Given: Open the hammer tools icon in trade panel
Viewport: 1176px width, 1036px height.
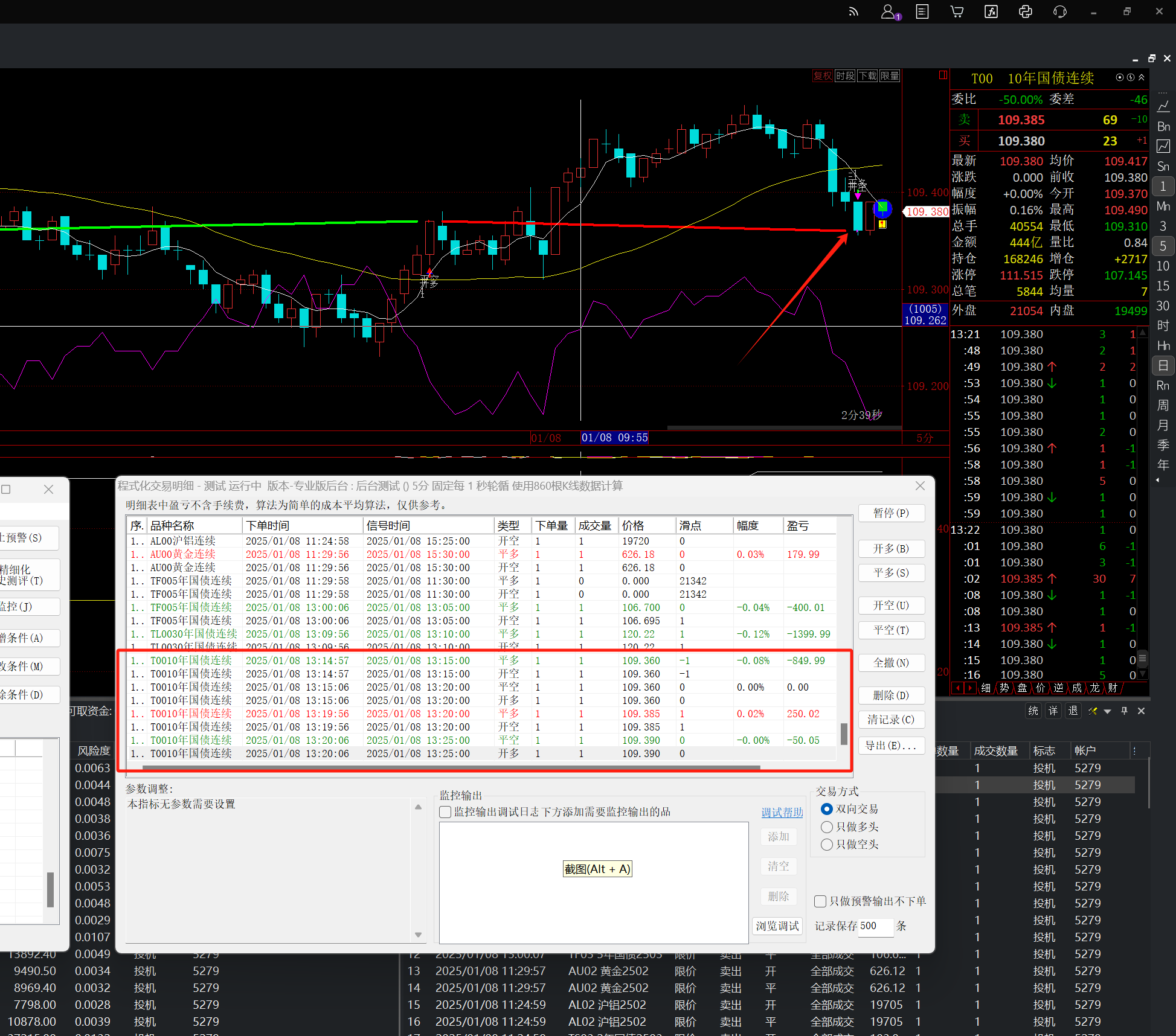Looking at the screenshot, I should [x=1093, y=711].
